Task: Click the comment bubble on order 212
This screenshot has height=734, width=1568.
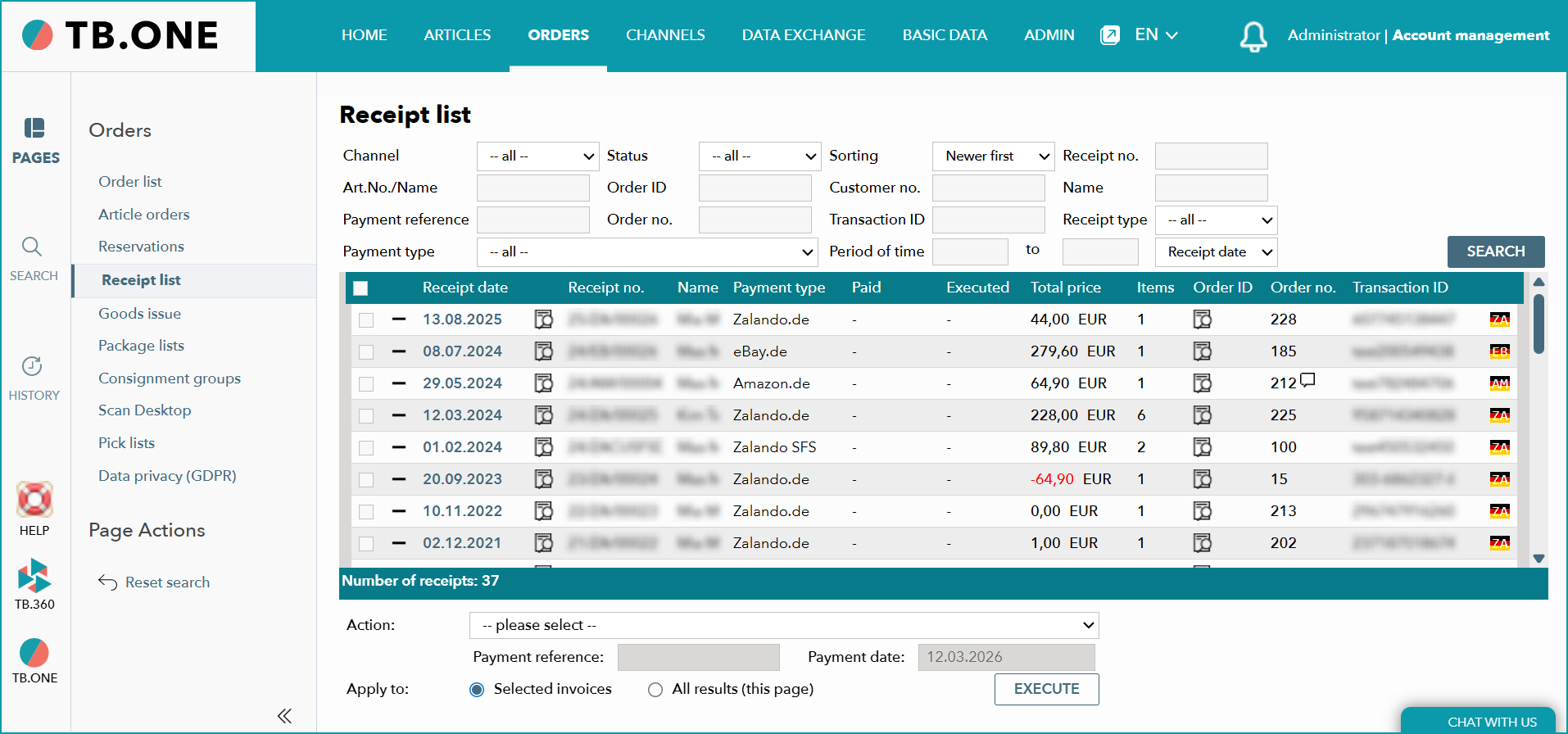Action: (x=1307, y=379)
